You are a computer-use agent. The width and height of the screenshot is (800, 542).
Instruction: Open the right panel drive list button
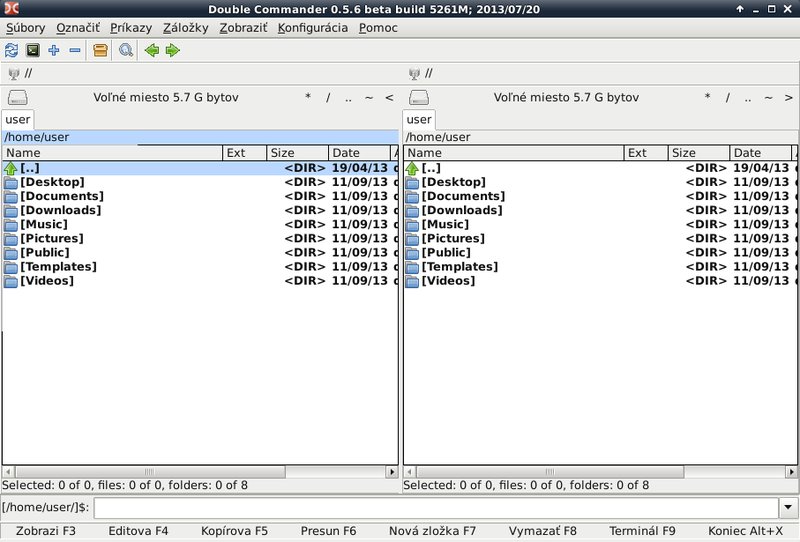419,97
